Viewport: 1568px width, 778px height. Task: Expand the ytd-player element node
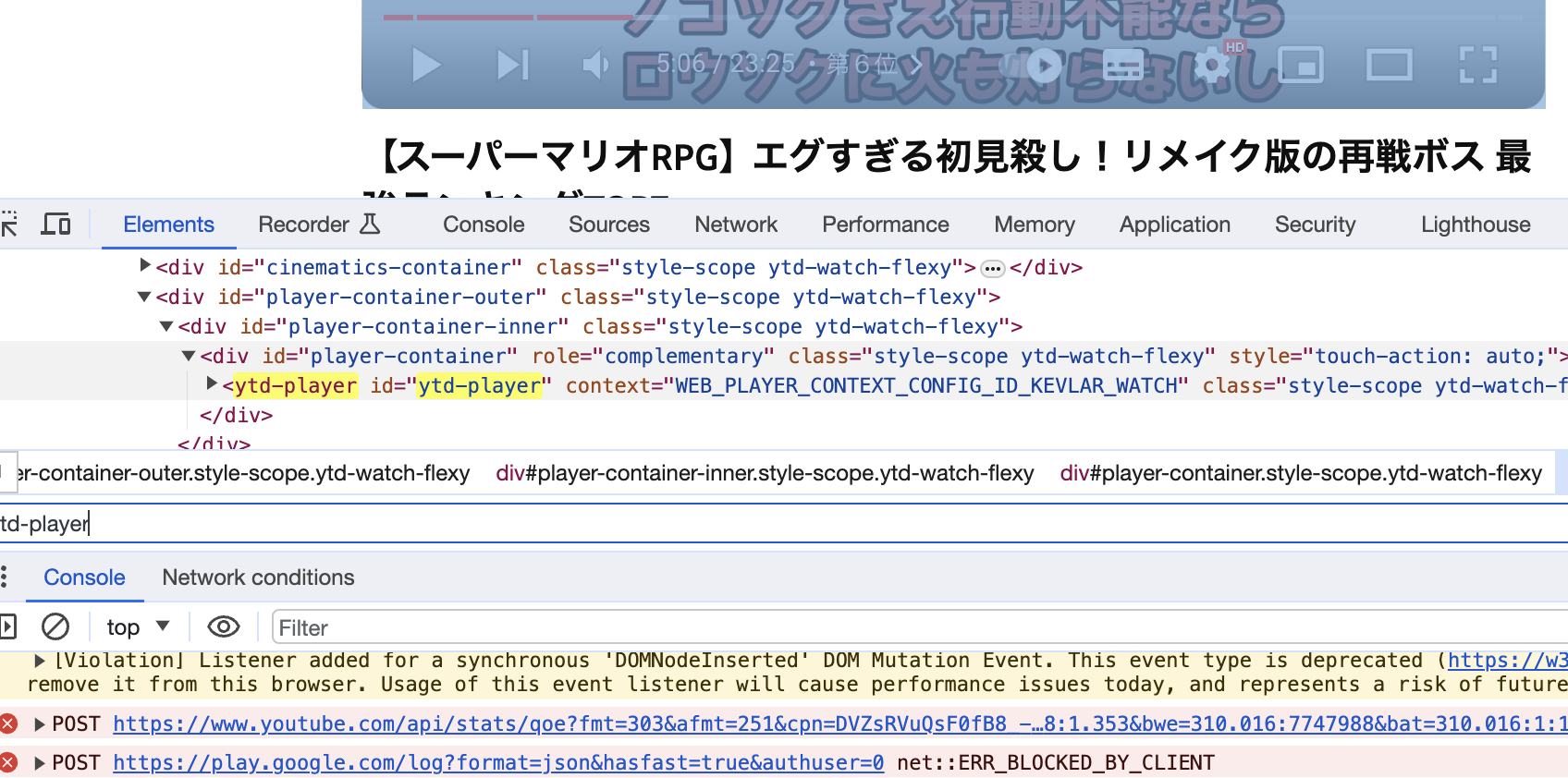click(x=212, y=383)
